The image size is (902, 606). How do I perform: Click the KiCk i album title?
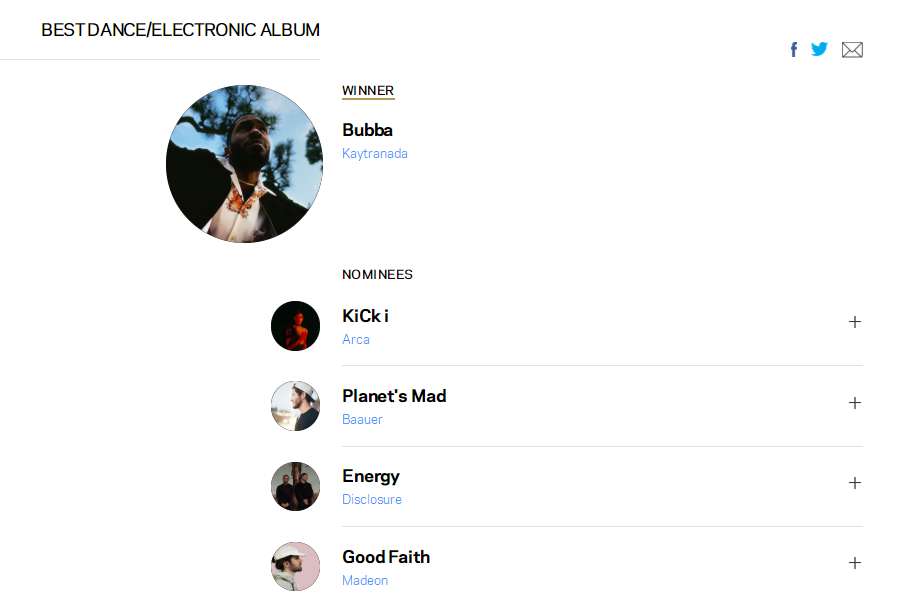click(365, 316)
